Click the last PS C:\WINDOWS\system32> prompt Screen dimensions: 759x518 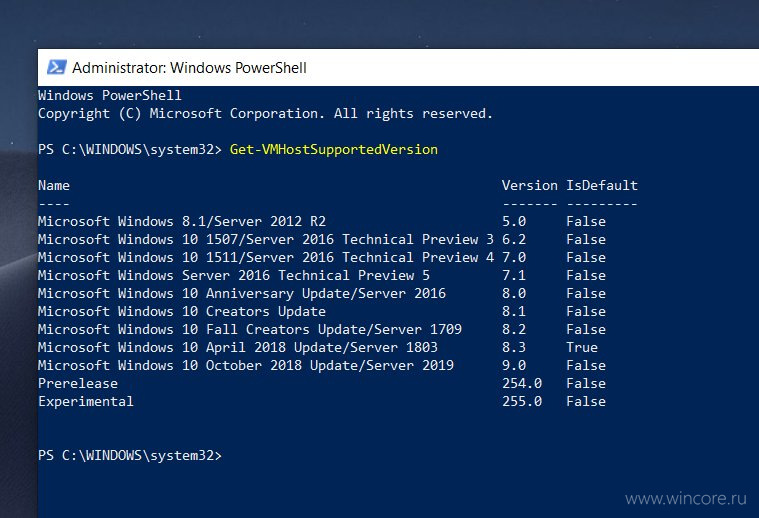pos(130,456)
